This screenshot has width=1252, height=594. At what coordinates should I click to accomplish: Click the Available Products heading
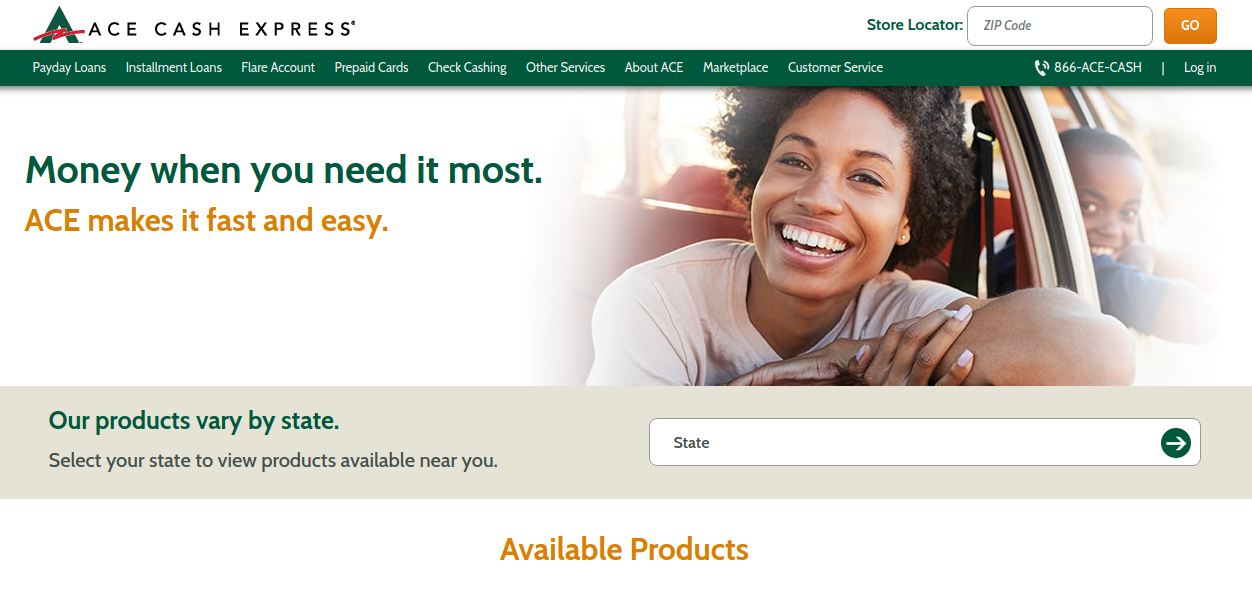(x=624, y=549)
